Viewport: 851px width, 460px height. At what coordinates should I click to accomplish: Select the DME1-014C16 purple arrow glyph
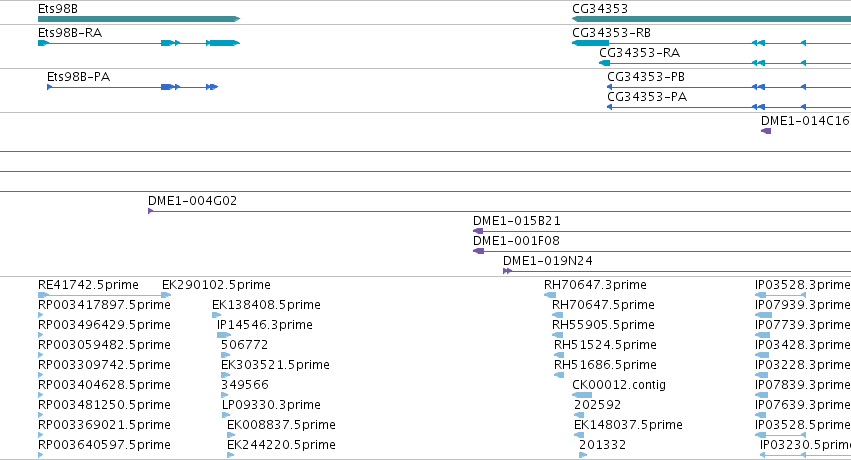[x=766, y=131]
